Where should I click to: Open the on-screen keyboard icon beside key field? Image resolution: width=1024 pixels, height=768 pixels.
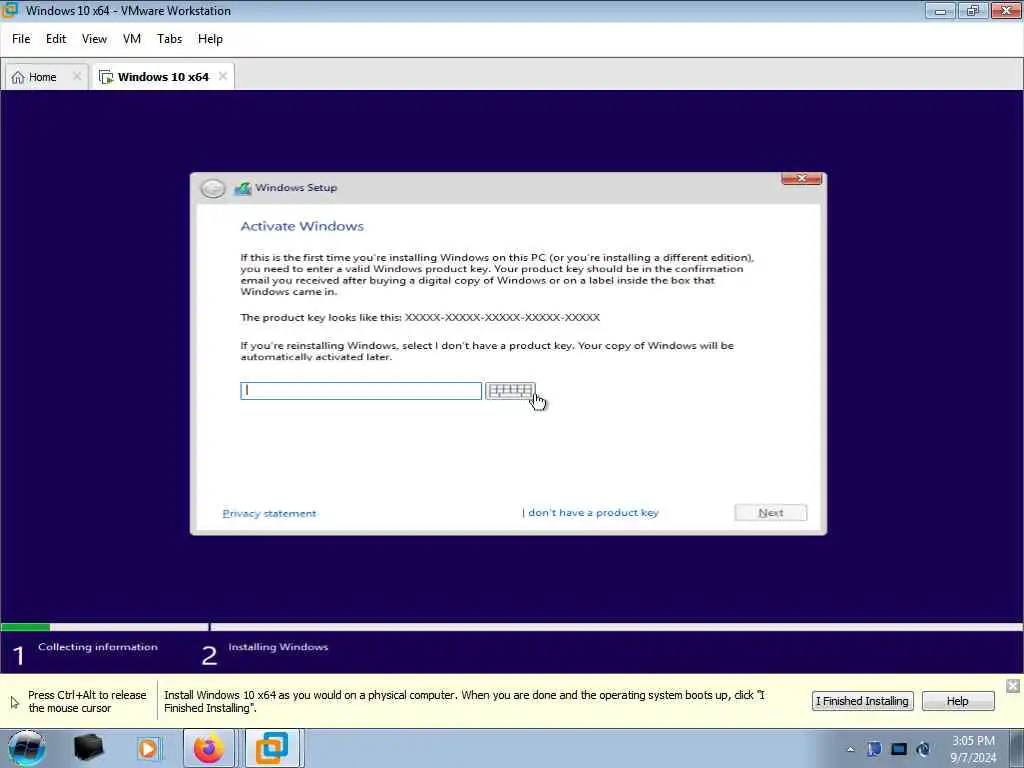[510, 391]
